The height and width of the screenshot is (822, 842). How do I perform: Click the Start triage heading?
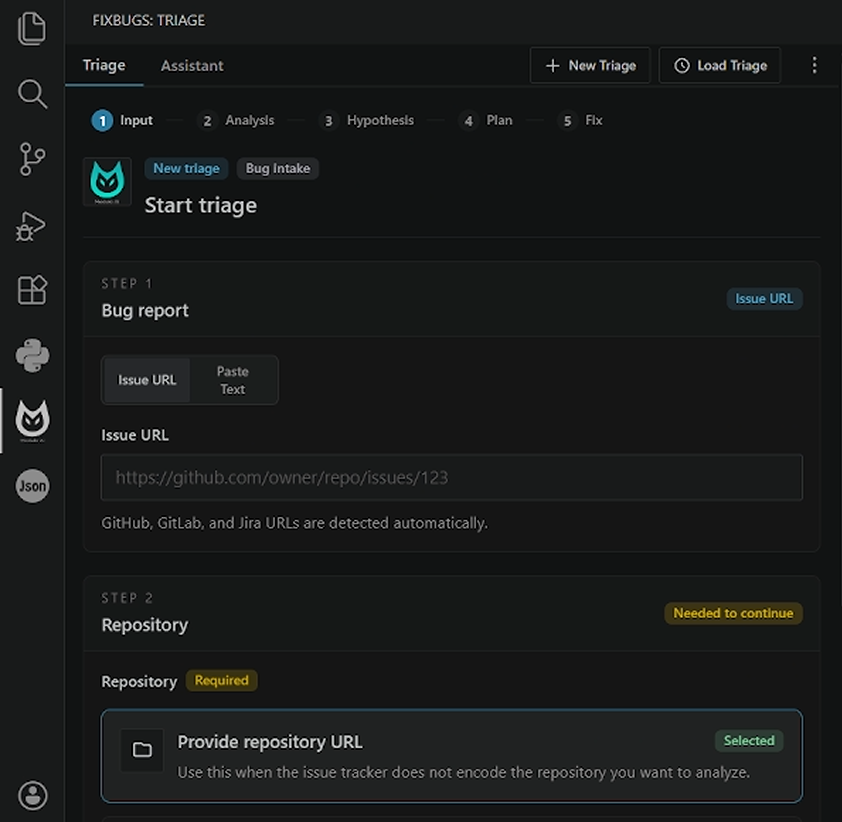[x=201, y=206]
